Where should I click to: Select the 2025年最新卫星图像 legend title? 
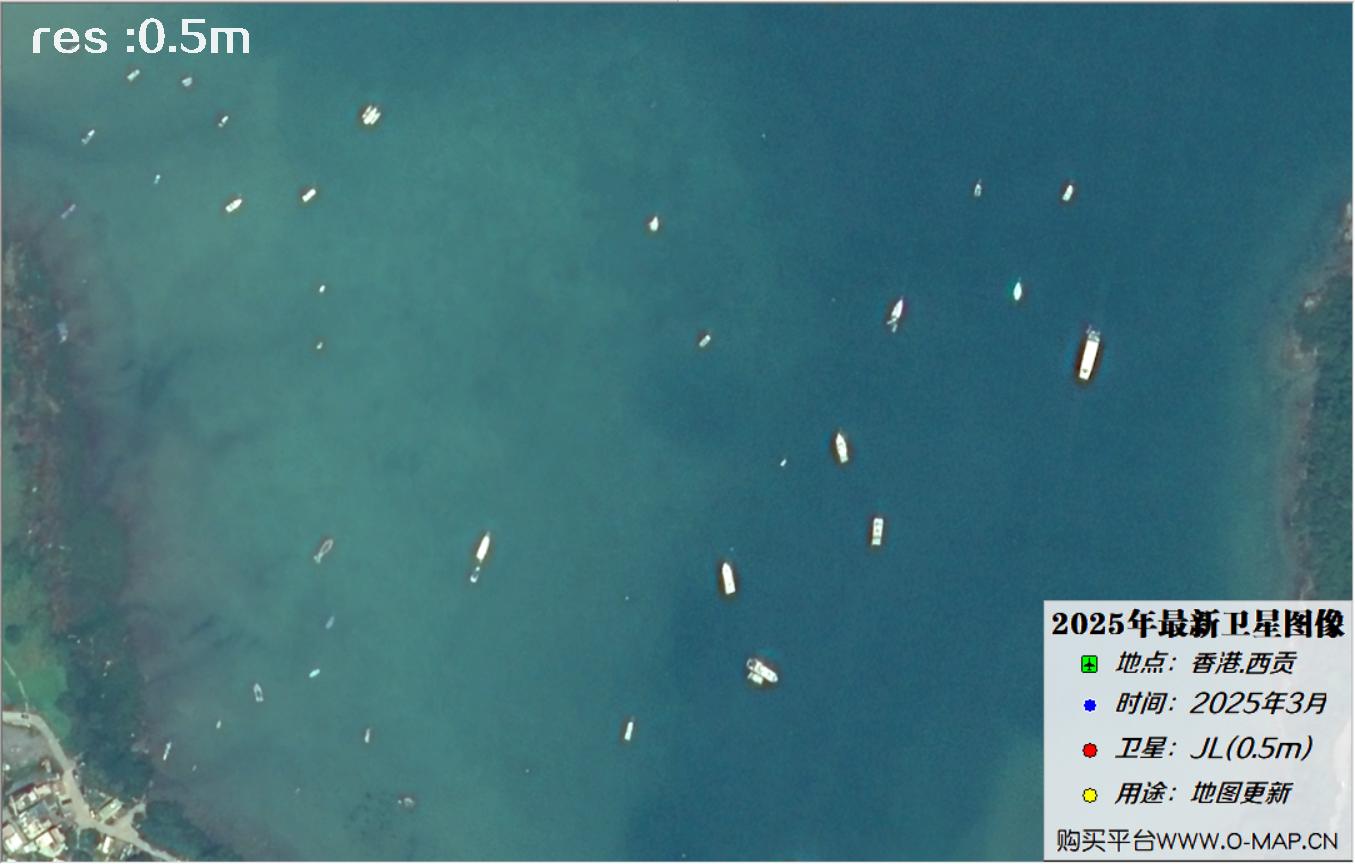(1198, 625)
